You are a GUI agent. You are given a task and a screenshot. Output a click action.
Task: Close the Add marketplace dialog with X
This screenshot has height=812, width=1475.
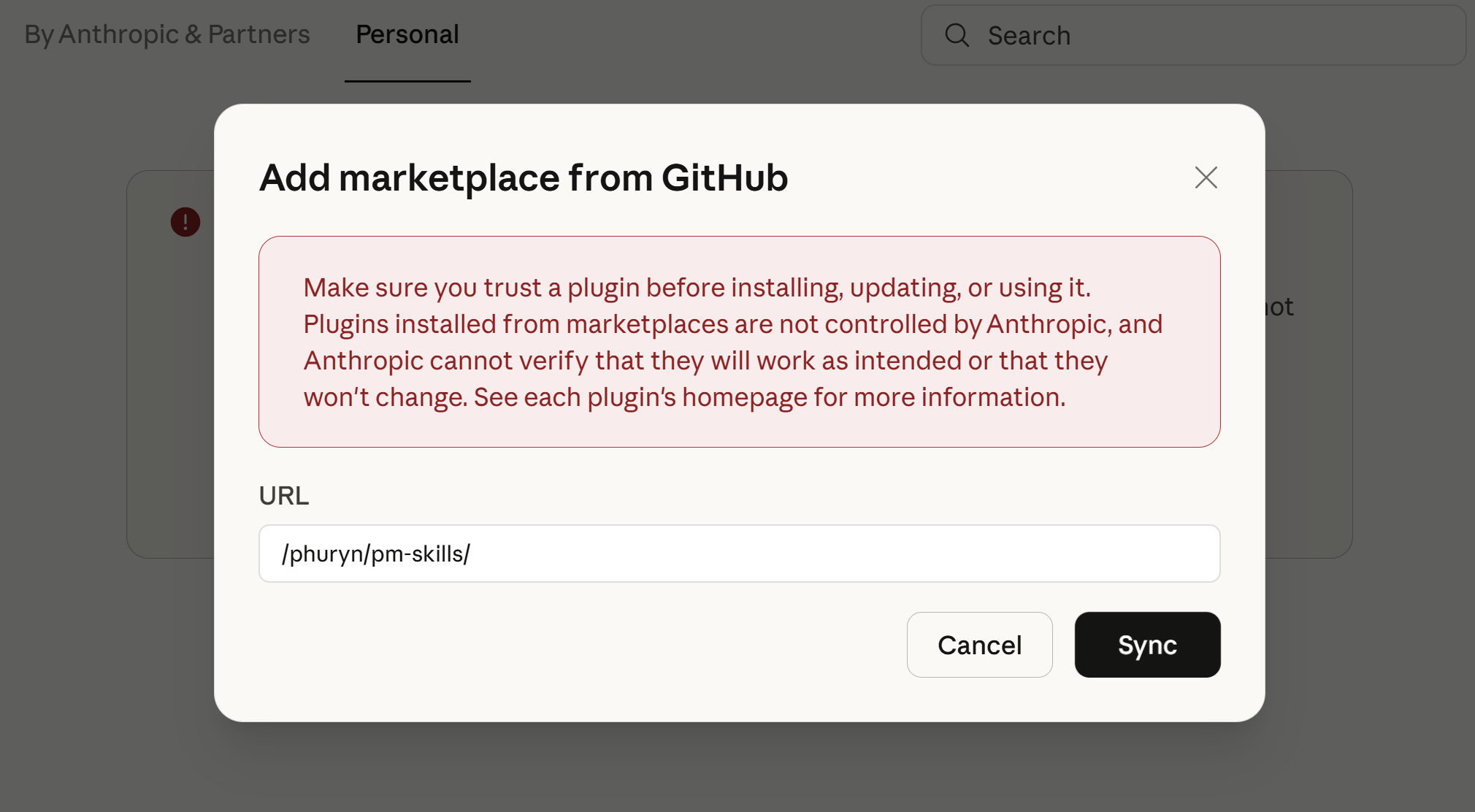pyautogui.click(x=1206, y=177)
